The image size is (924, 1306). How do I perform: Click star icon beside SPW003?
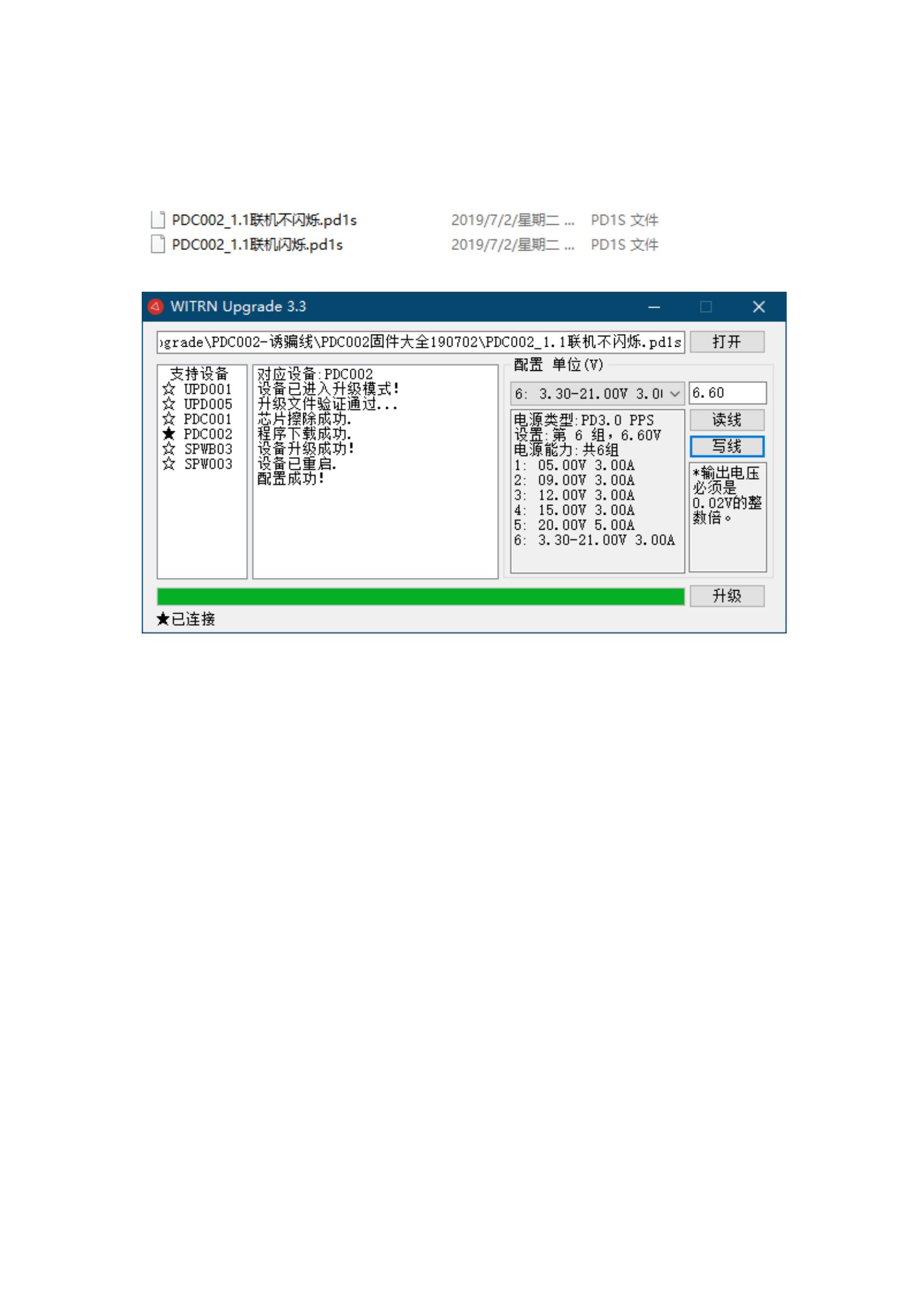pyautogui.click(x=169, y=464)
